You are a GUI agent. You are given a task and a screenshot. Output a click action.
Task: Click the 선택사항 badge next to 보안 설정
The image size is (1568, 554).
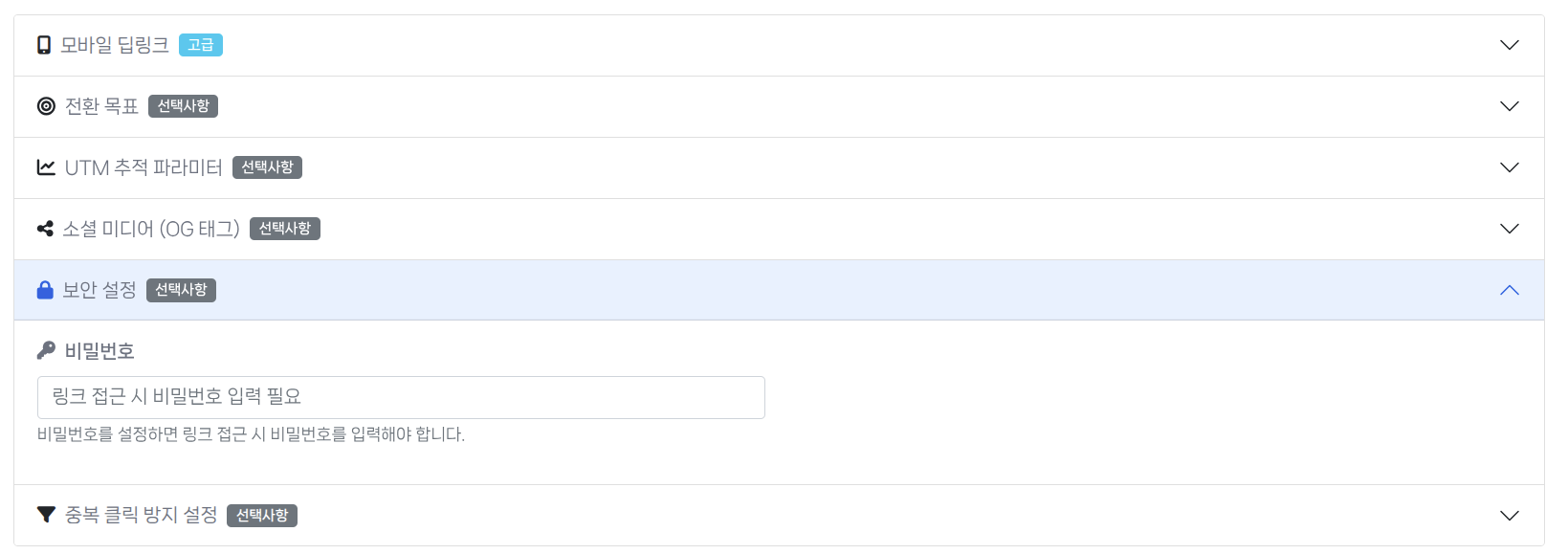[181, 290]
